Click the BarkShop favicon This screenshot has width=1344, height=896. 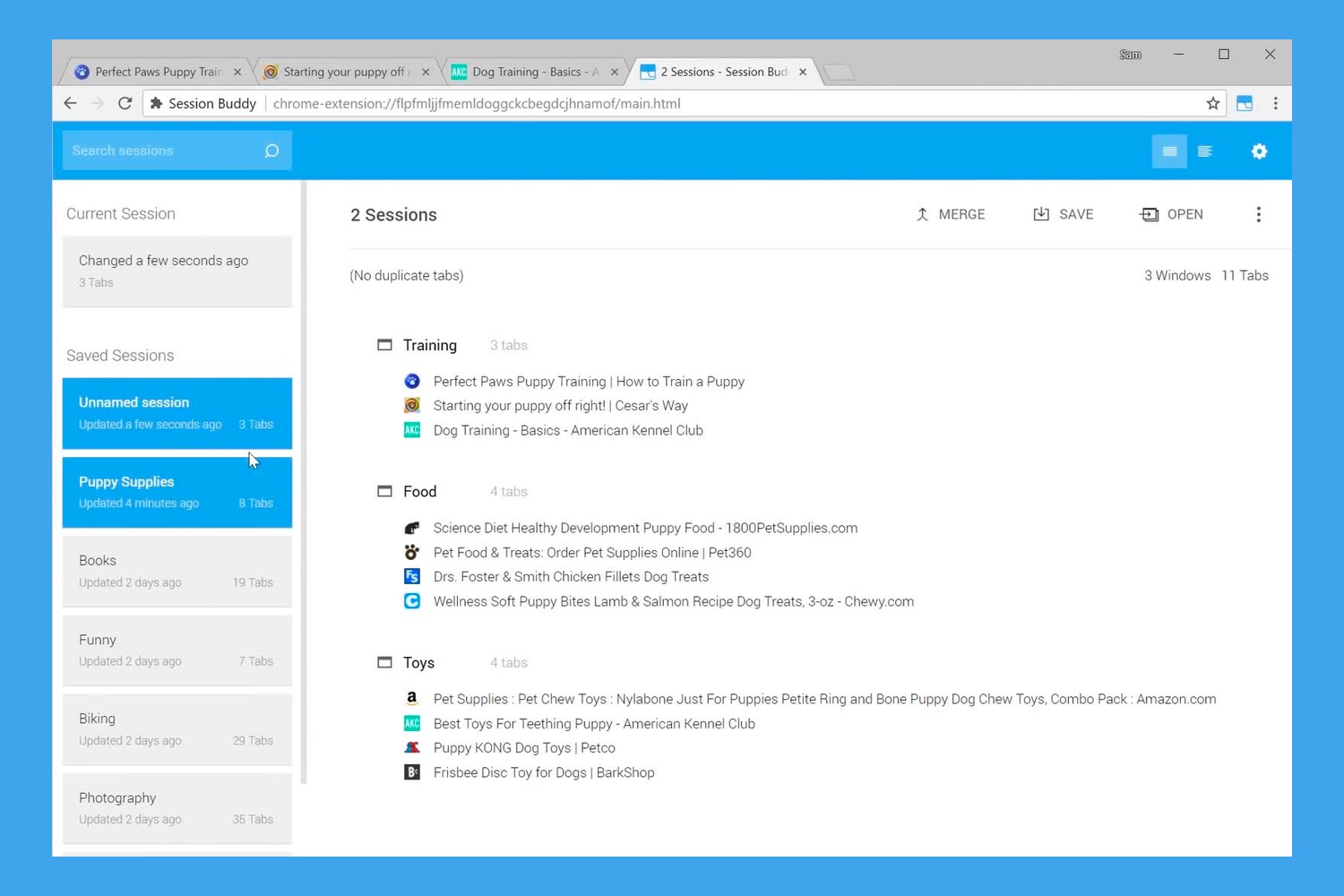coord(412,772)
